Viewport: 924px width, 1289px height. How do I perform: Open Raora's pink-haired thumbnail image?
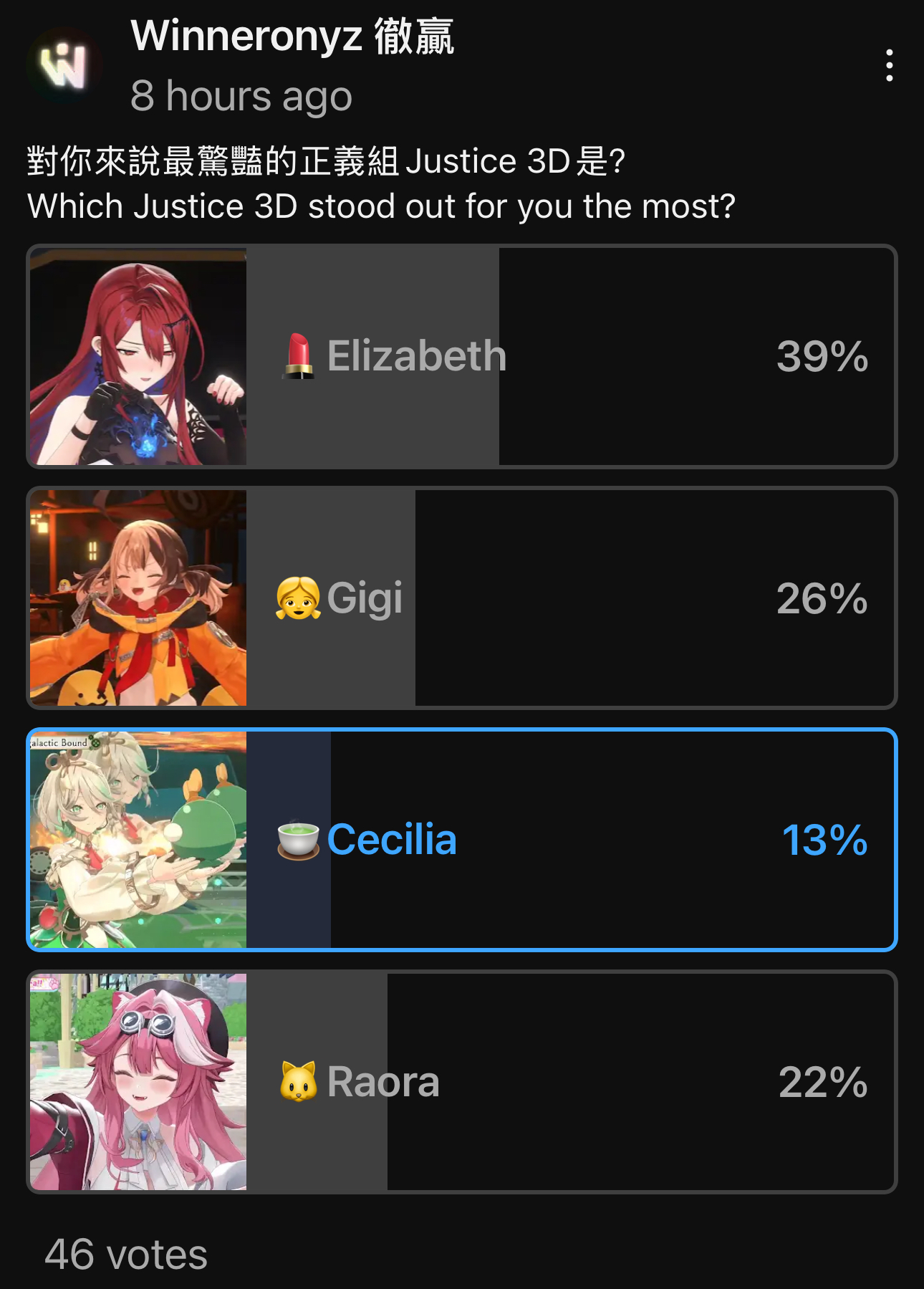click(x=138, y=1081)
